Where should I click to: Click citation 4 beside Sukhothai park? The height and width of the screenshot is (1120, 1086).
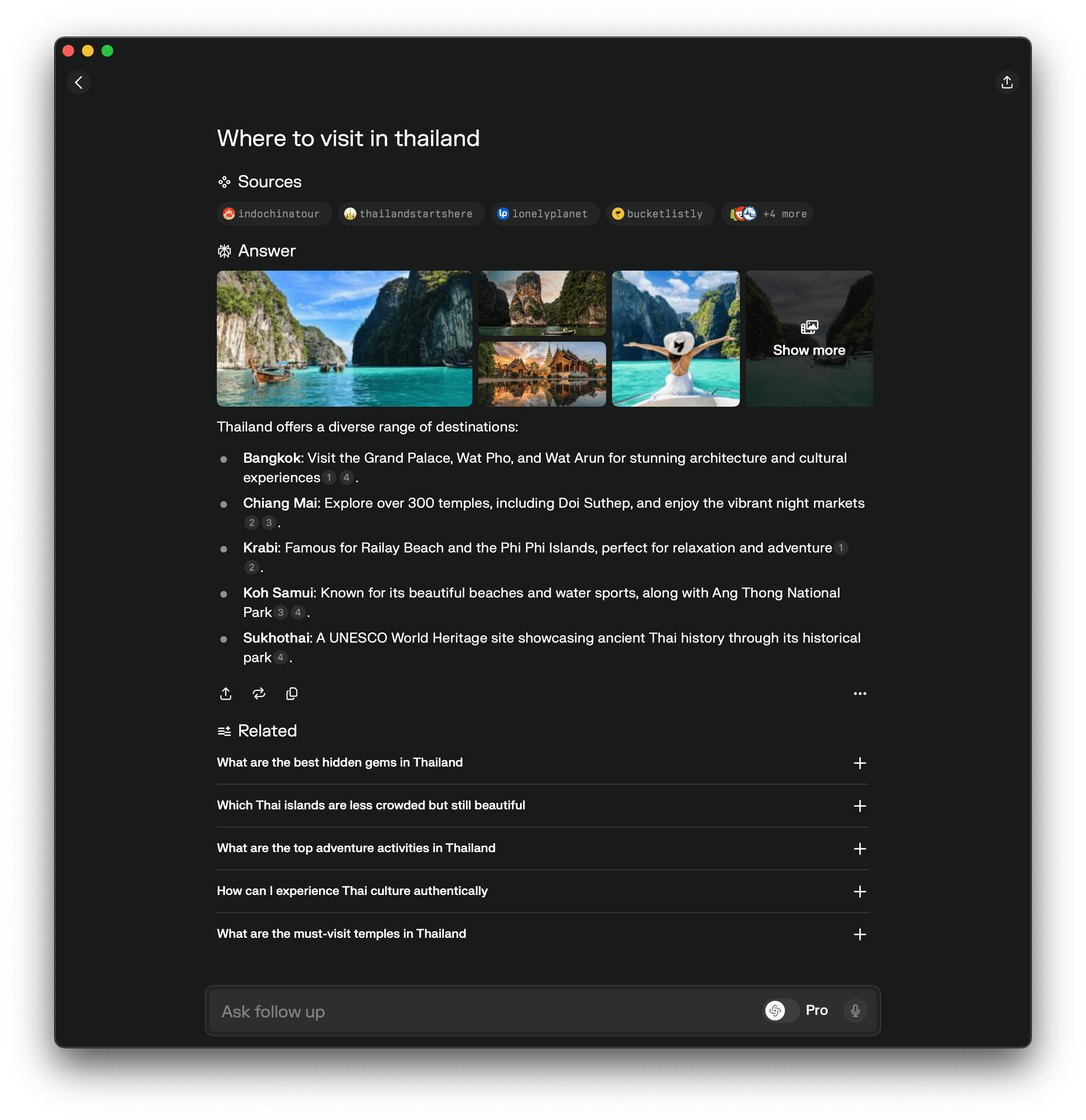point(280,658)
